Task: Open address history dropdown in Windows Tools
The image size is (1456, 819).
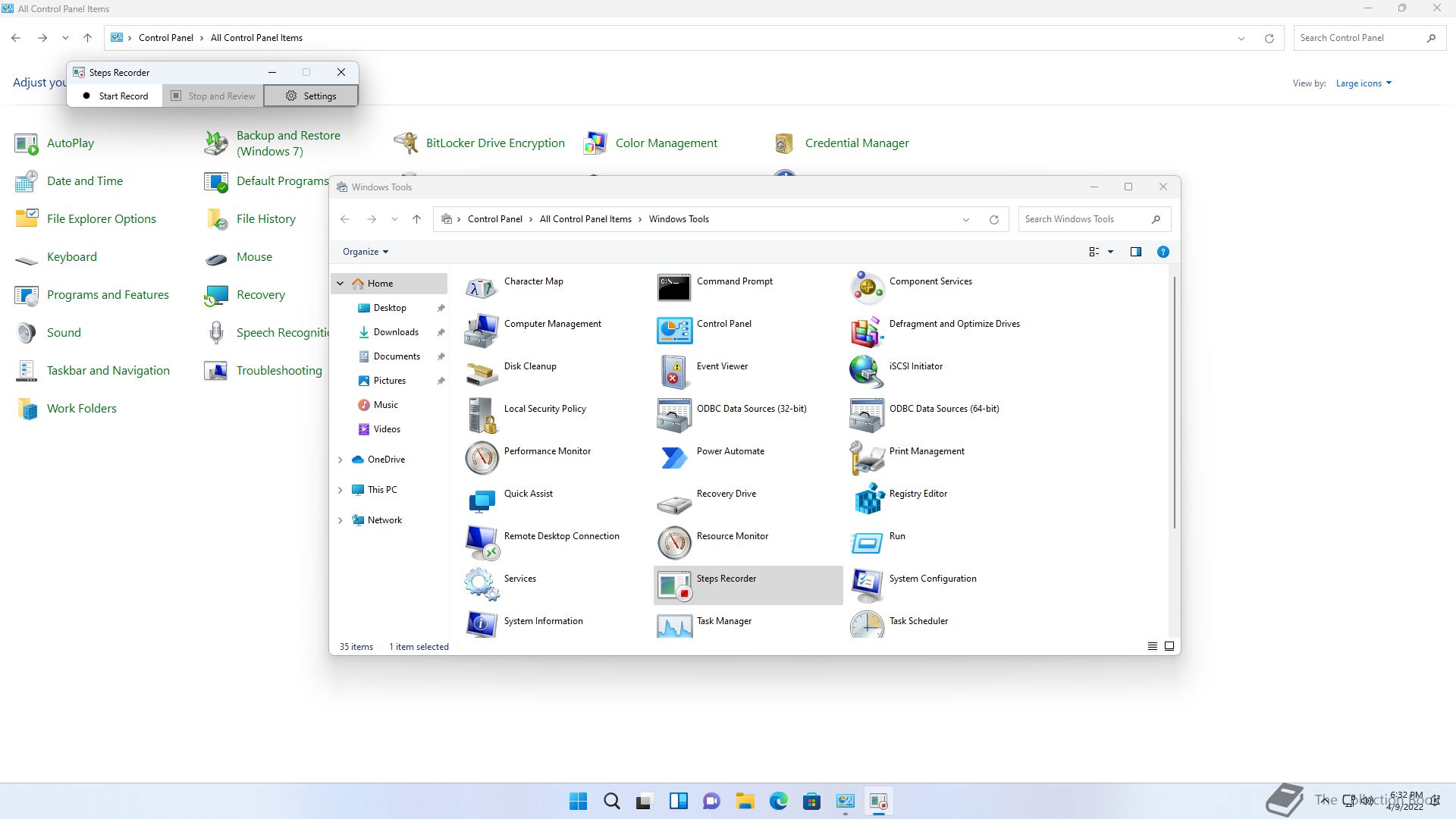Action: click(966, 219)
